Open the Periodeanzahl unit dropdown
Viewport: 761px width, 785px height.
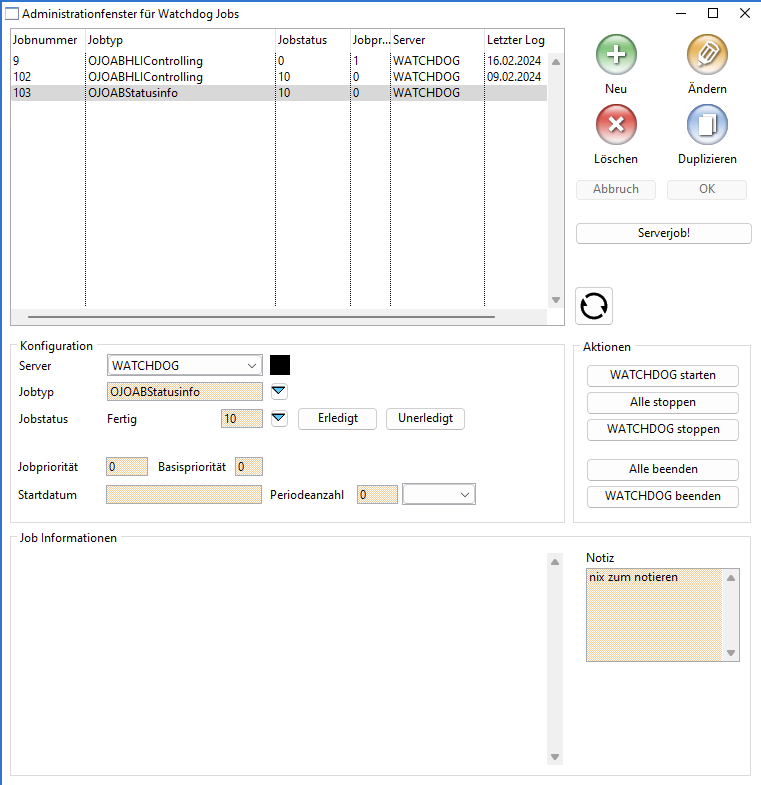(464, 494)
